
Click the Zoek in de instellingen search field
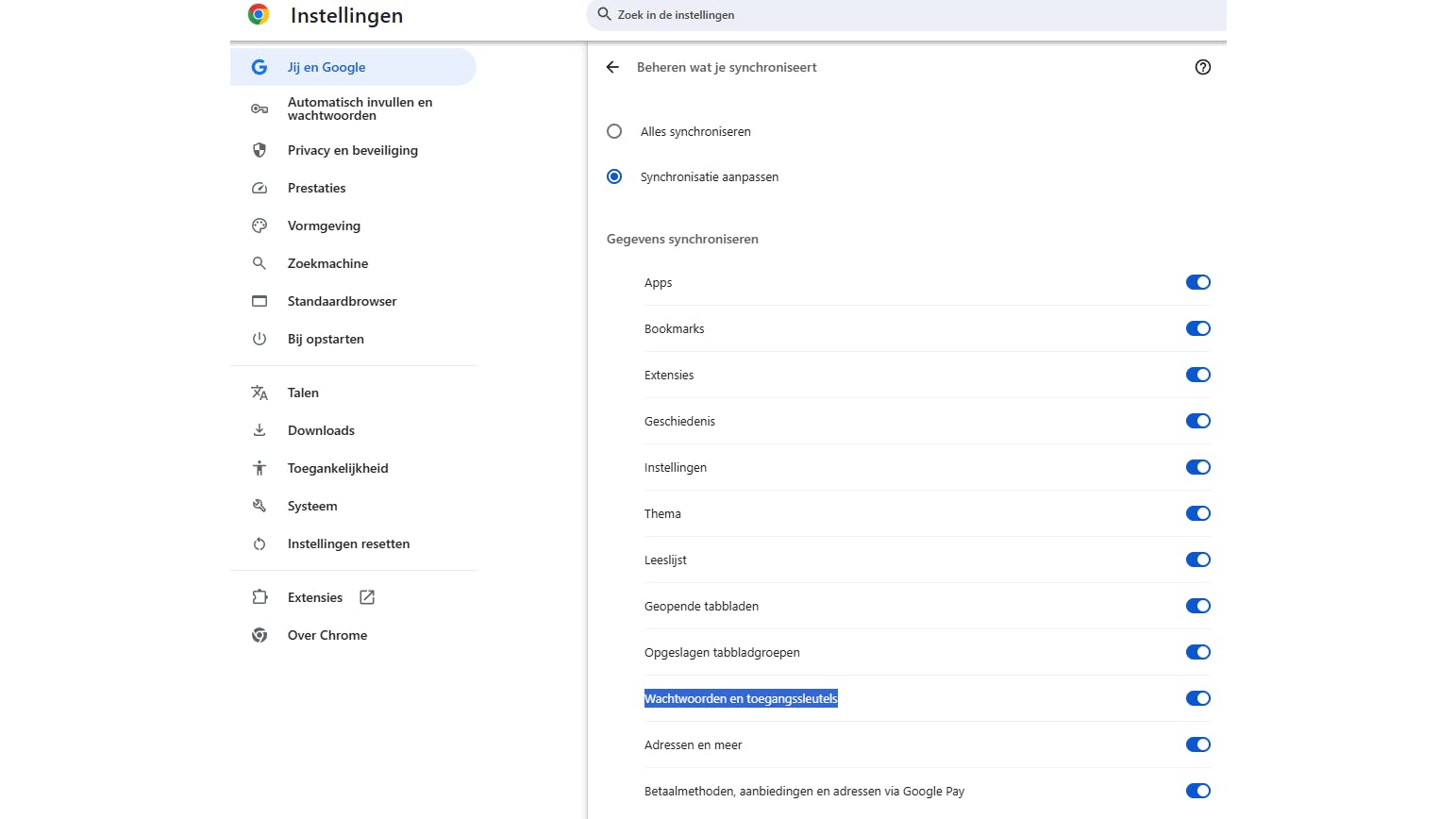coord(905,15)
